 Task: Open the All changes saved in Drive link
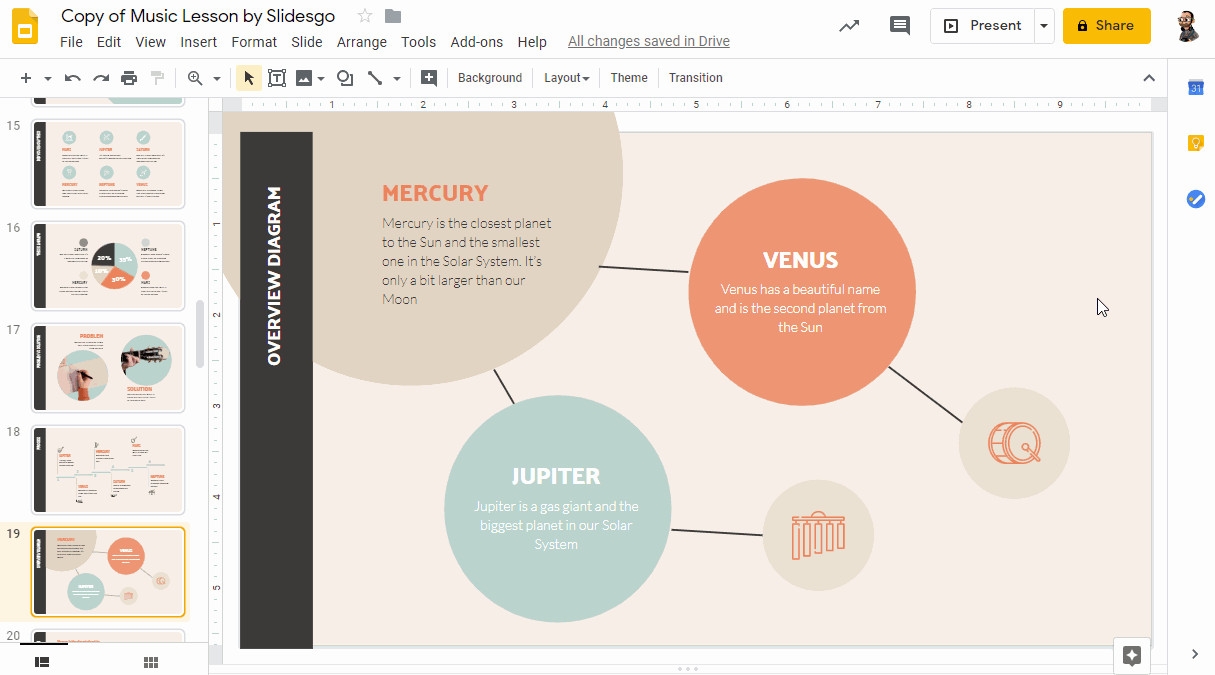point(649,42)
